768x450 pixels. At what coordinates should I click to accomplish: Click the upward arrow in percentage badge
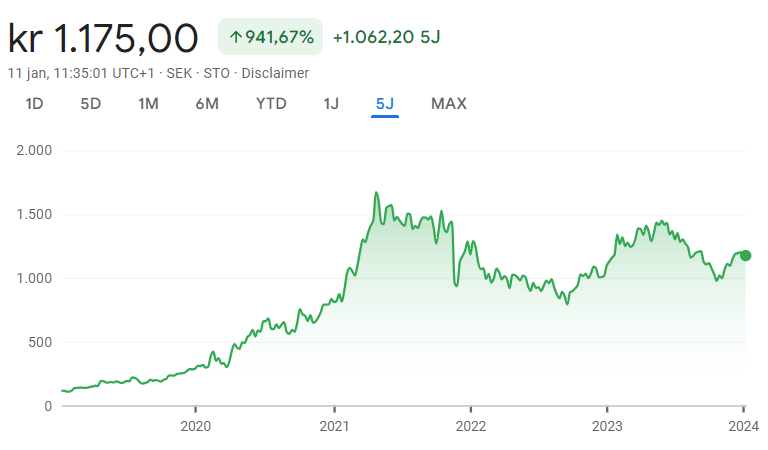click(236, 37)
